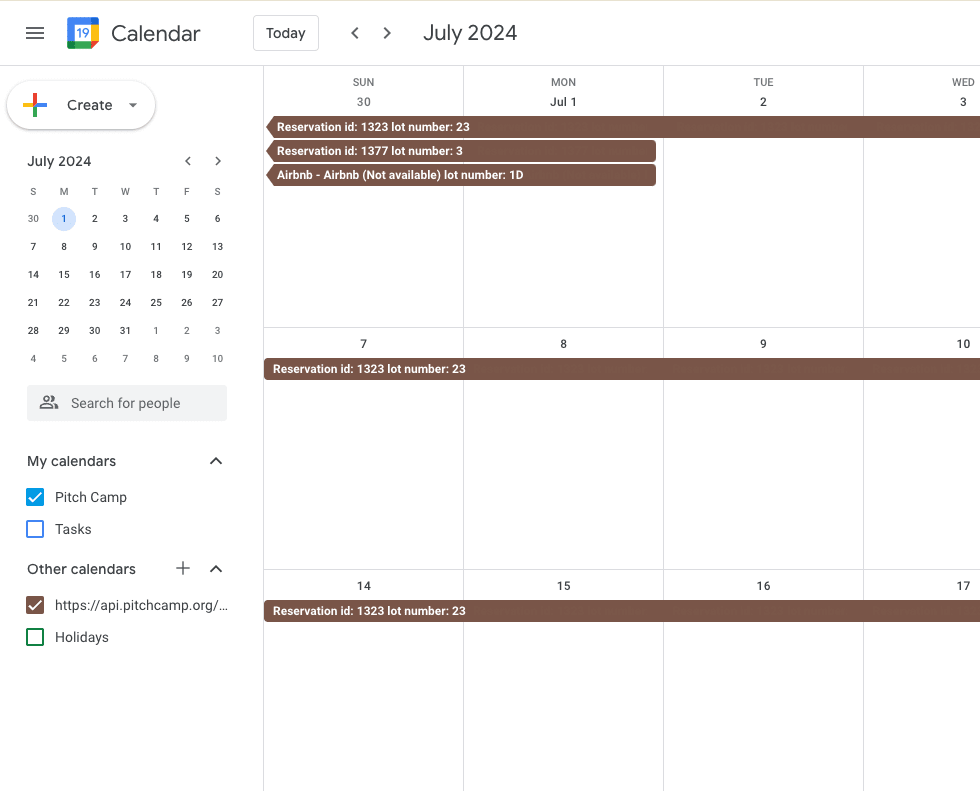Open the Create dropdown arrow
The width and height of the screenshot is (980, 791).
click(x=132, y=105)
